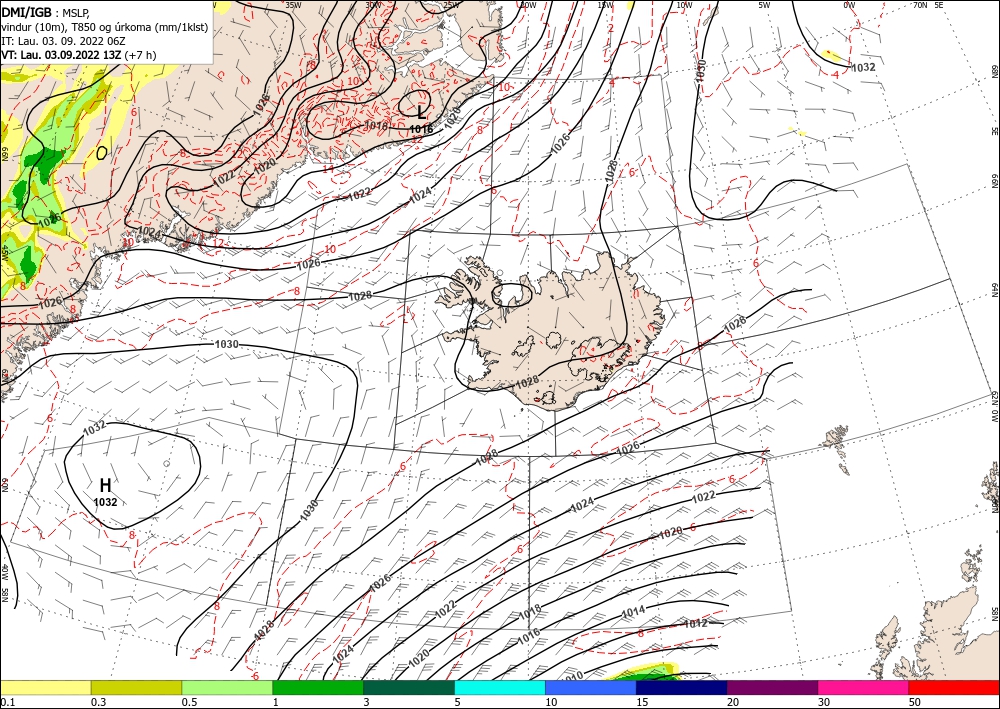
Task: Pick the blue 10 mm legend swatch
Action: pyautogui.click(x=591, y=687)
